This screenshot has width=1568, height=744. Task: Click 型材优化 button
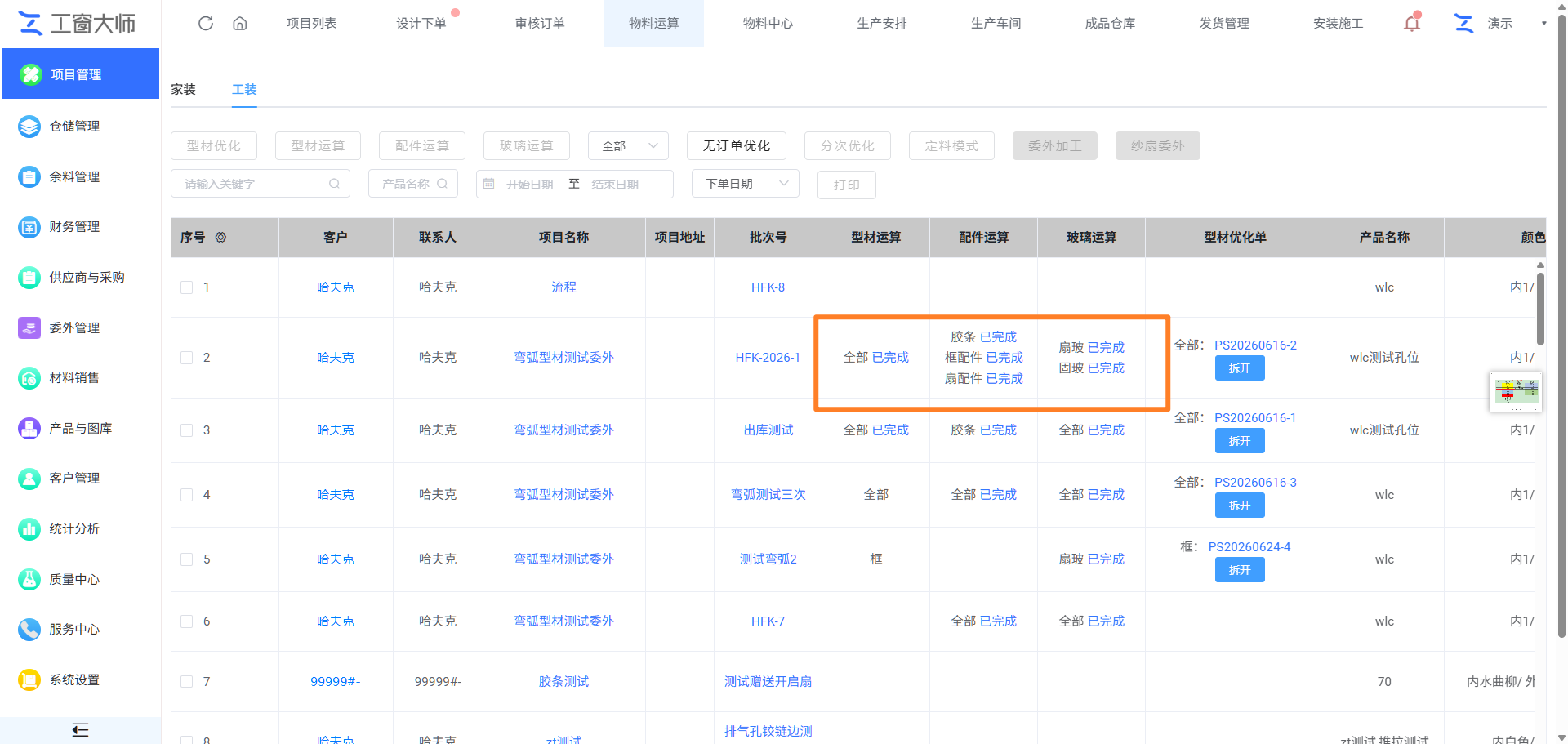pyautogui.click(x=214, y=146)
